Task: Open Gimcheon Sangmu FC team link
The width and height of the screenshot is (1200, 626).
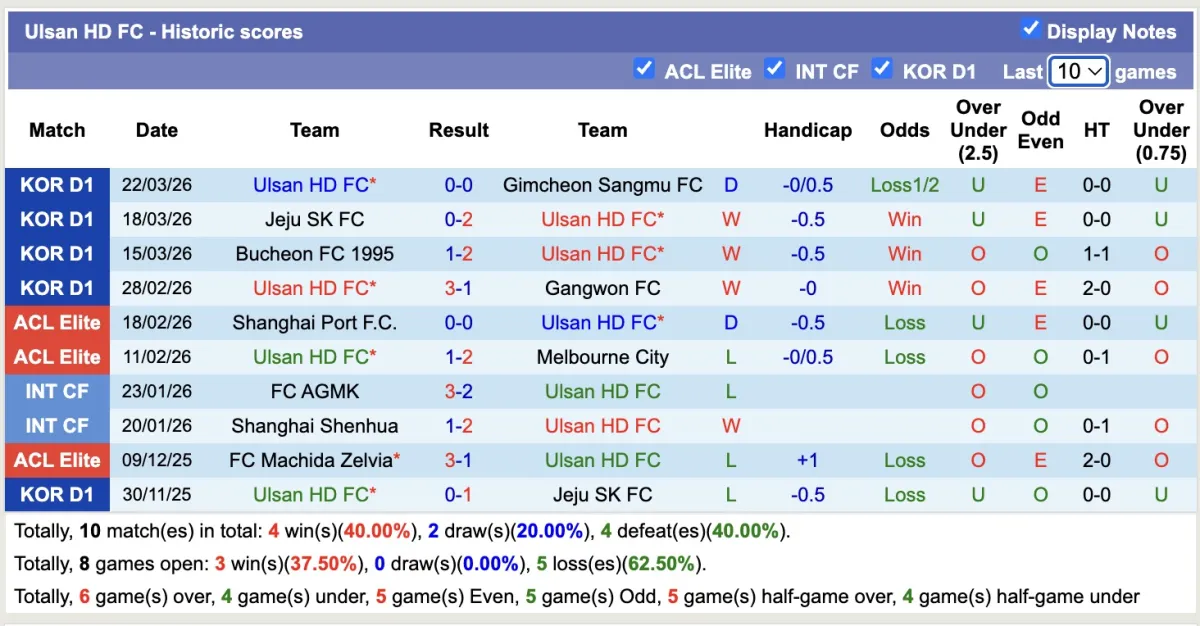Action: (x=602, y=185)
